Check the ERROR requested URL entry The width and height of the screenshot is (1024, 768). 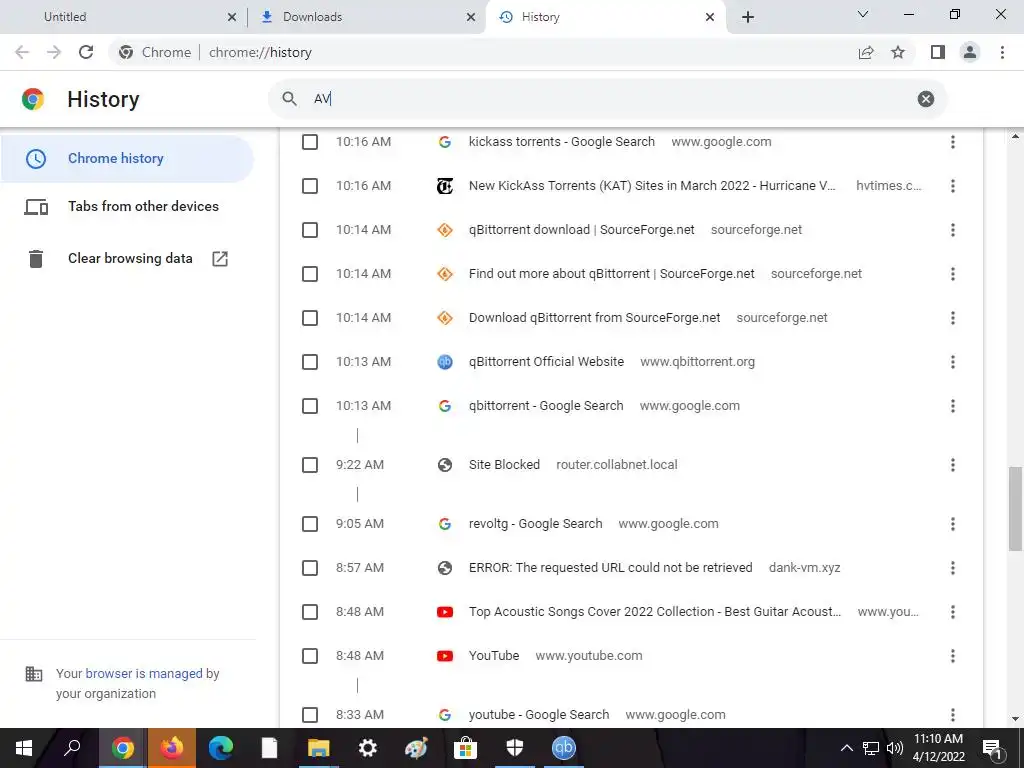click(310, 568)
